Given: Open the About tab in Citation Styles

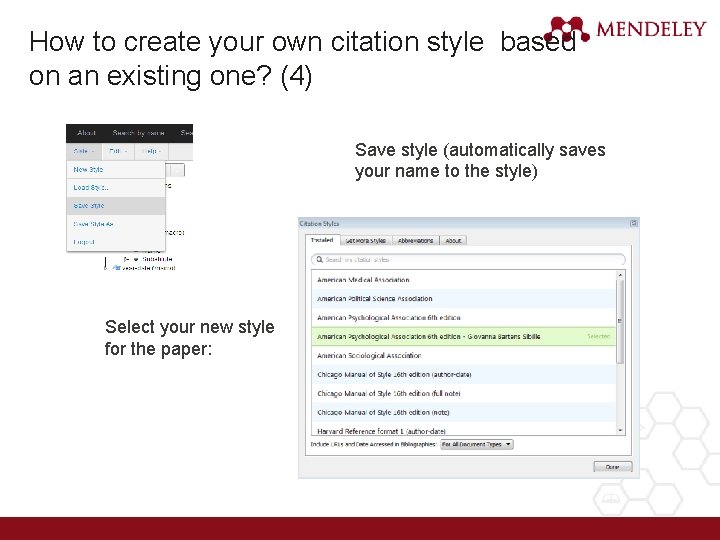Looking at the screenshot, I should [453, 241].
